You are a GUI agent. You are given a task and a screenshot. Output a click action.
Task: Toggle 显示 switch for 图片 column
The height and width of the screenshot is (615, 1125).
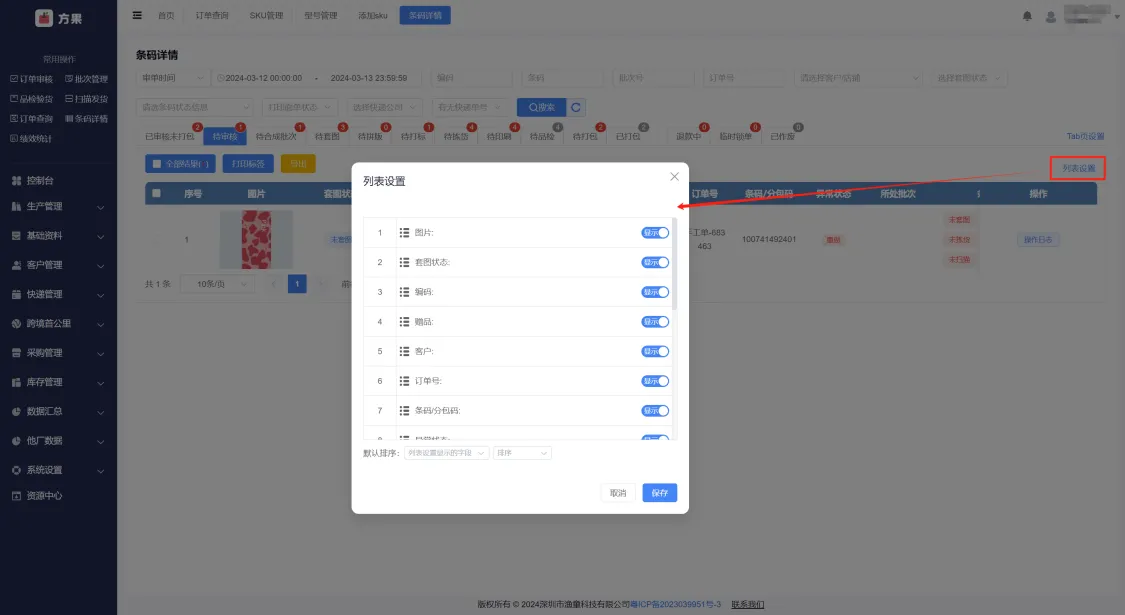tap(655, 233)
